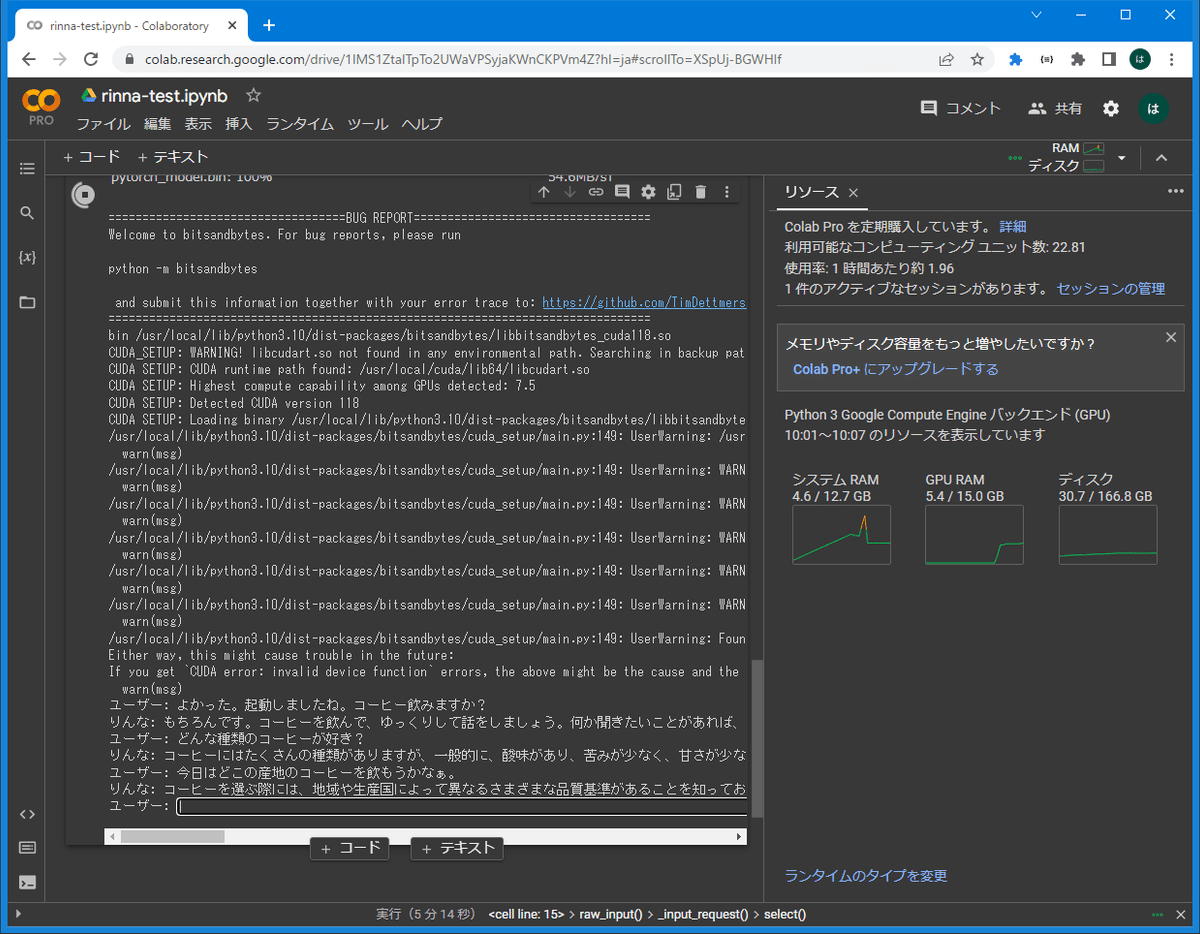
Task: Open browser side panel icon
Action: pyautogui.click(x=1108, y=59)
